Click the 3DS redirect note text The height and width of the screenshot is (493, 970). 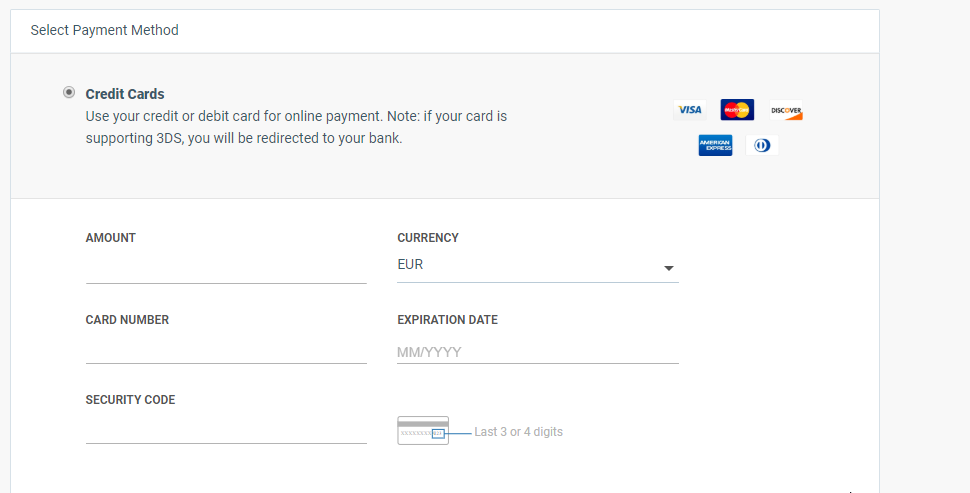296,127
